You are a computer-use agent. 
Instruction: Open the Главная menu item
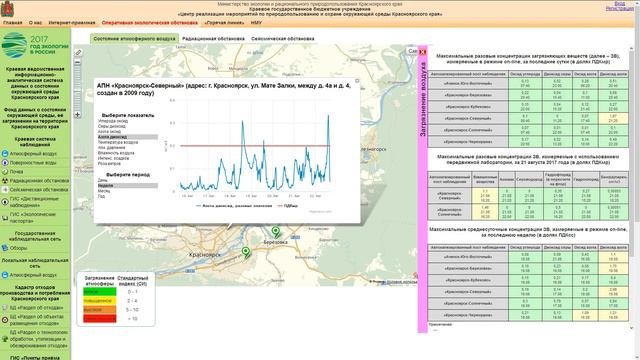click(13, 23)
